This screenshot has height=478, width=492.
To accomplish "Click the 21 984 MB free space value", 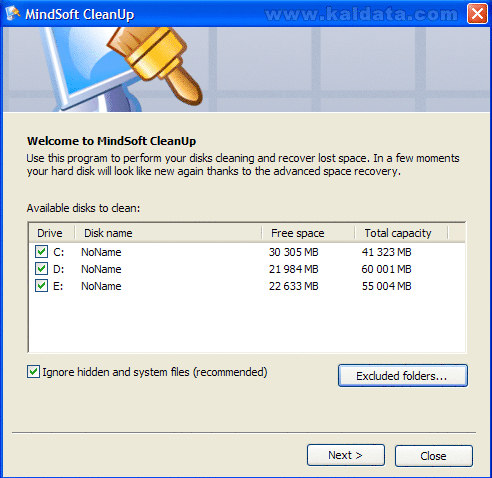I will tap(294, 269).
